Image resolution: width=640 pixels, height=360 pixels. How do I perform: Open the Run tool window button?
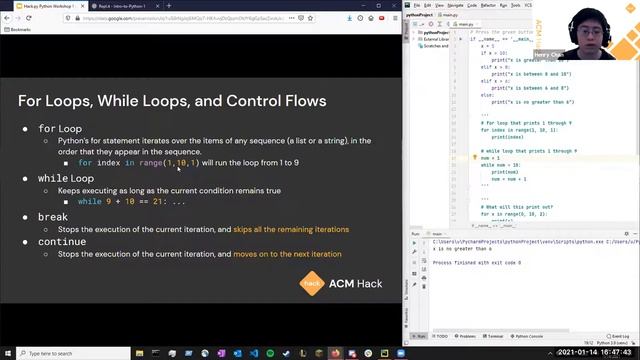click(419, 336)
